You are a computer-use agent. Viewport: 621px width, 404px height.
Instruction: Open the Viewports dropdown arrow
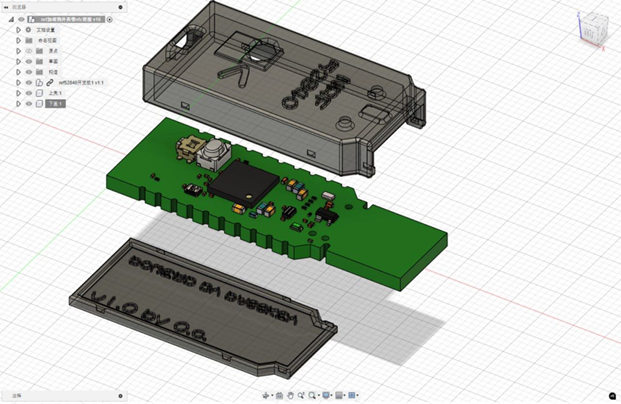coord(358,395)
